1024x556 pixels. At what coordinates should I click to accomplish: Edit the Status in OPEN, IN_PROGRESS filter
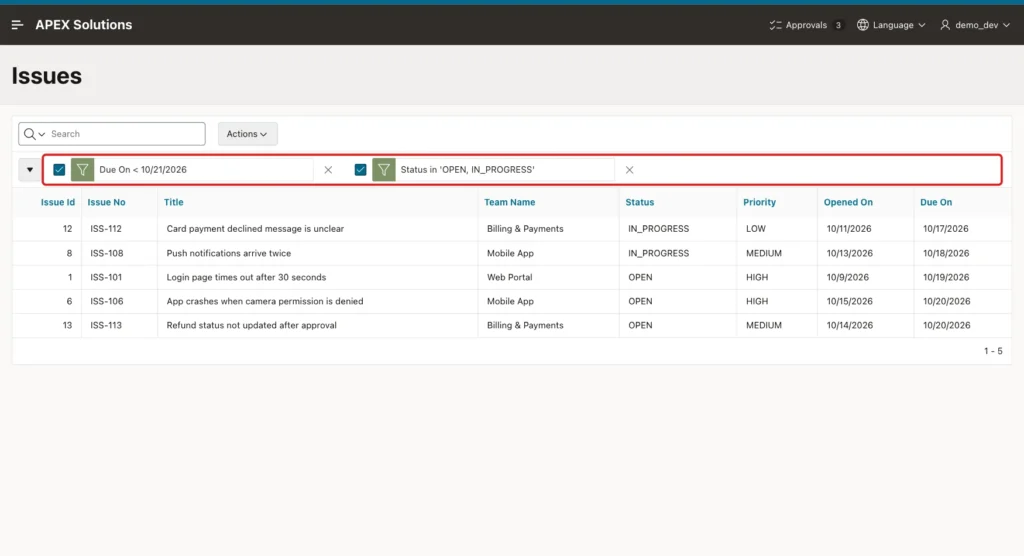point(467,170)
